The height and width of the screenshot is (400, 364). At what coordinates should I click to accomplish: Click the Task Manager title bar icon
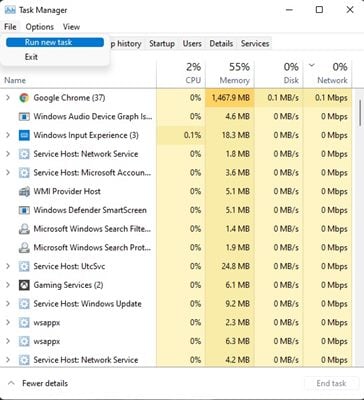pos(10,10)
